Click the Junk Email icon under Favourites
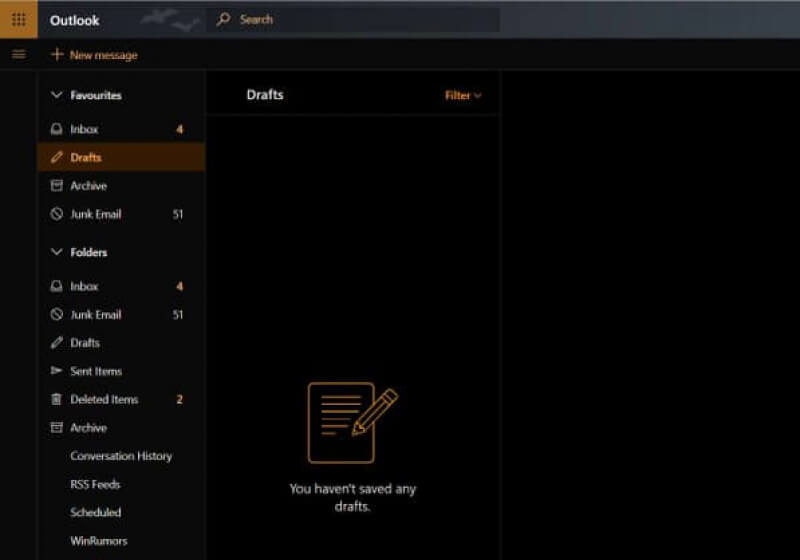 [x=57, y=214]
